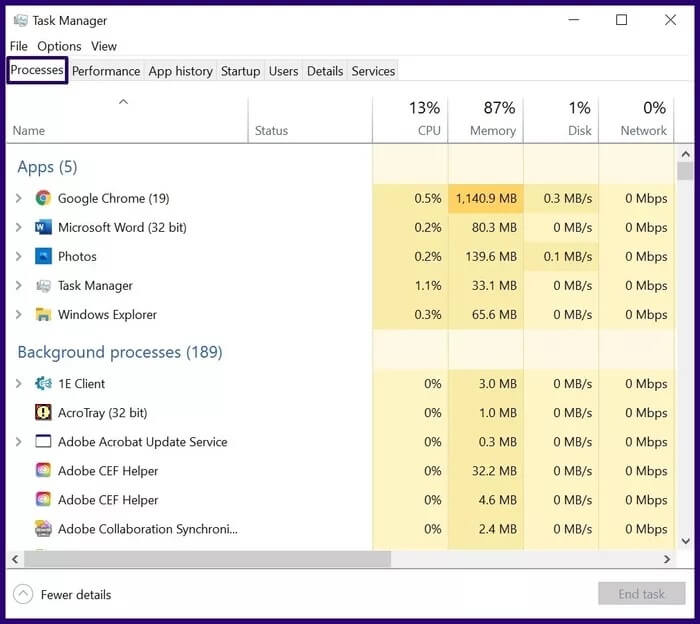Expand the Microsoft Word process group
The image size is (700, 624).
(18, 227)
